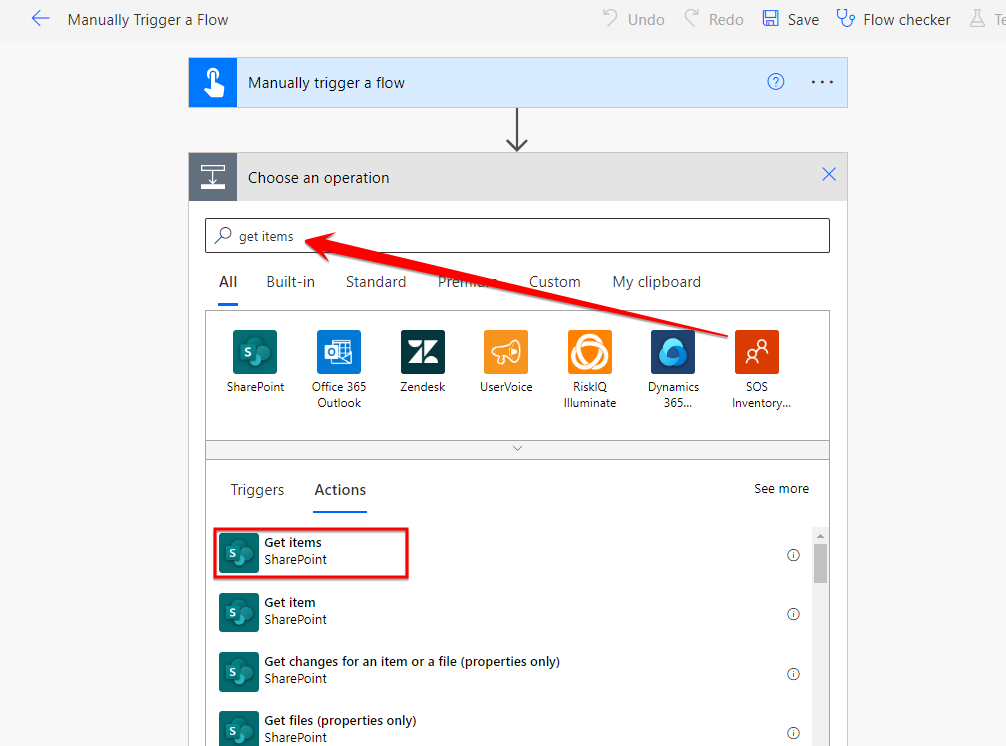Show info for the Get item action

click(793, 614)
